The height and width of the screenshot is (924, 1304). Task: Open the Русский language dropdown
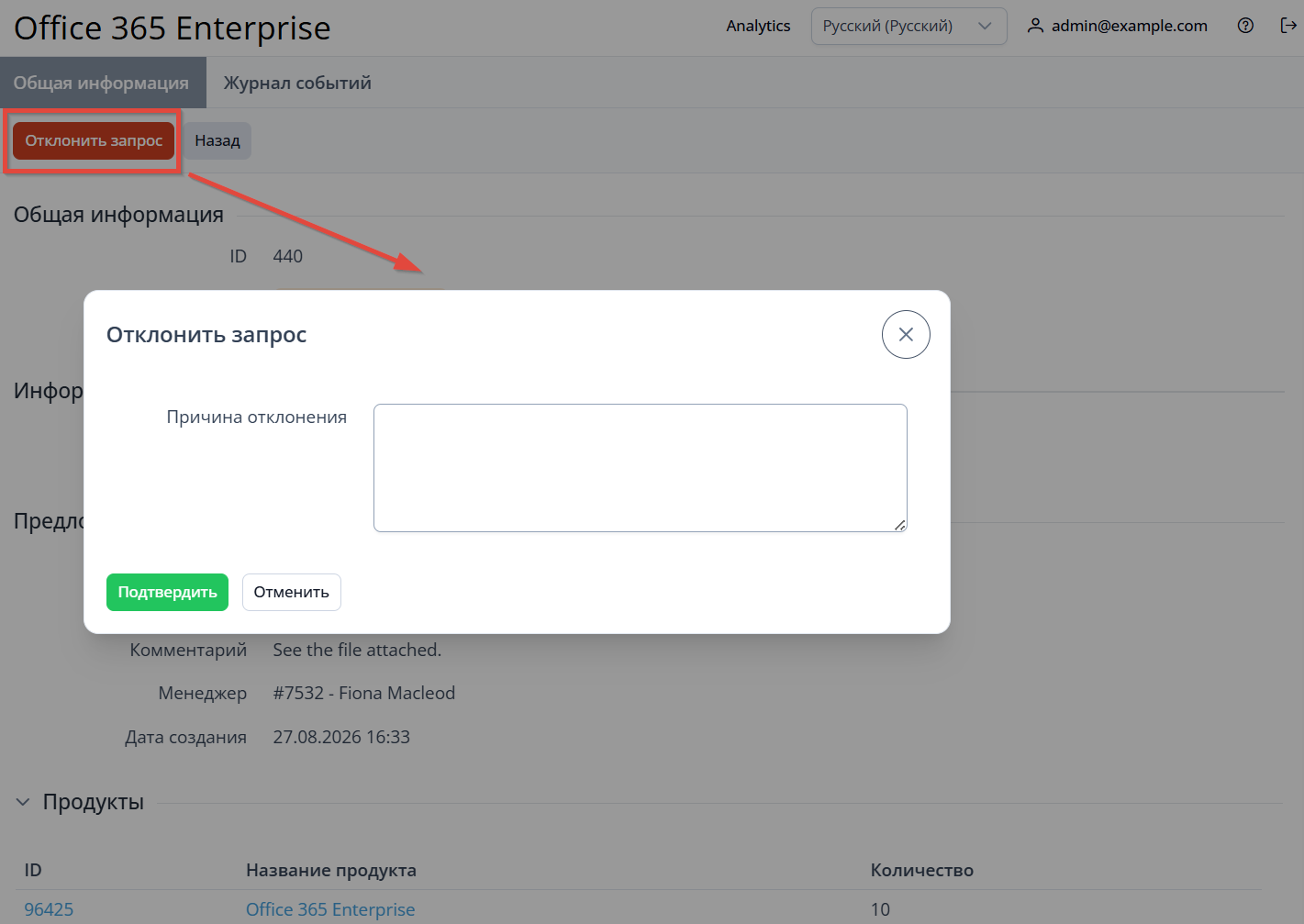(x=908, y=26)
